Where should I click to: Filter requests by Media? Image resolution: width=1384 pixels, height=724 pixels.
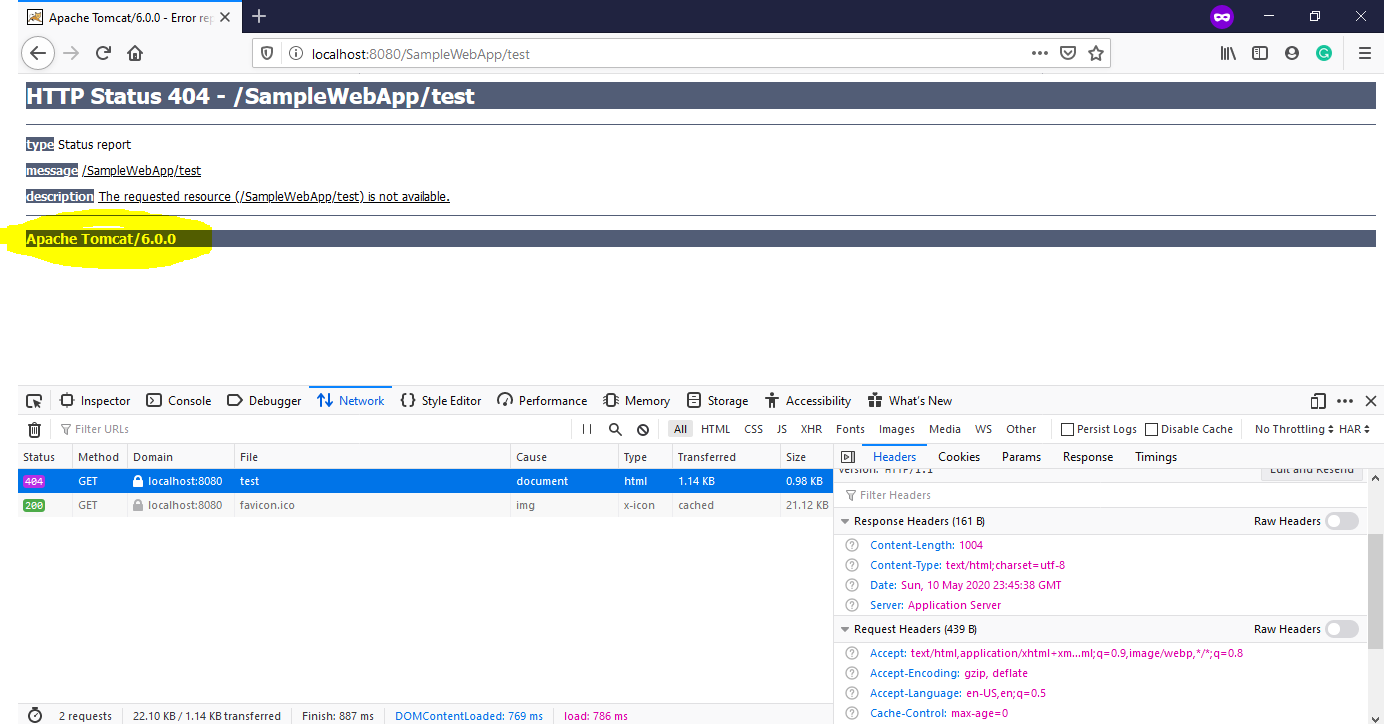pyautogui.click(x=945, y=429)
